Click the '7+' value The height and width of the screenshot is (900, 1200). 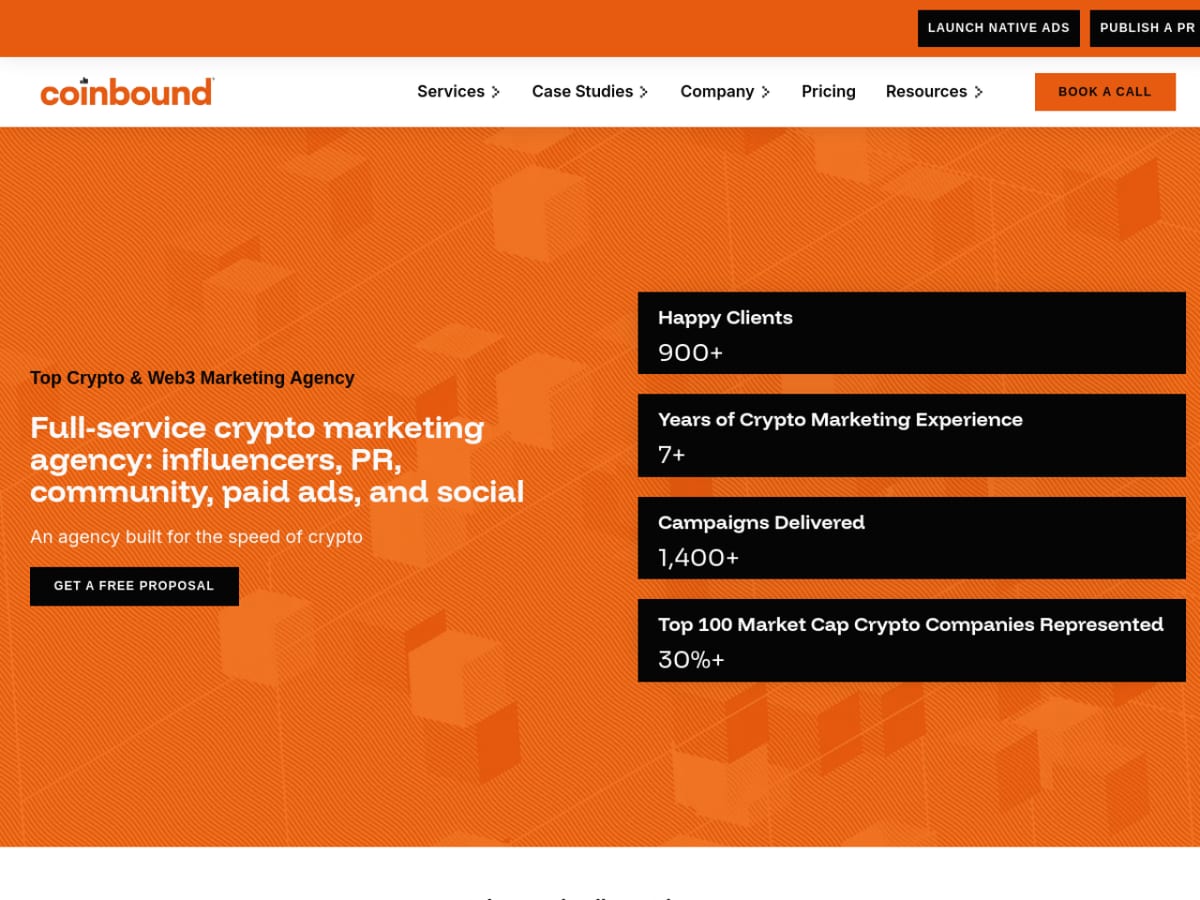(671, 455)
